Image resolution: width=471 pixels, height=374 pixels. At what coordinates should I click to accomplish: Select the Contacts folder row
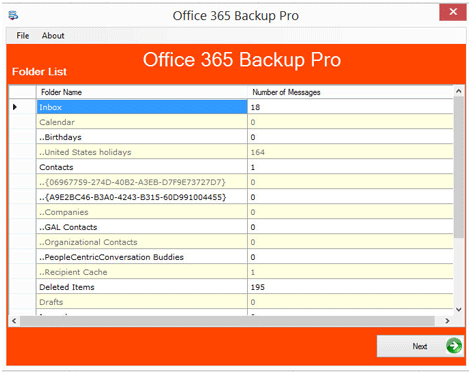[x=142, y=167]
